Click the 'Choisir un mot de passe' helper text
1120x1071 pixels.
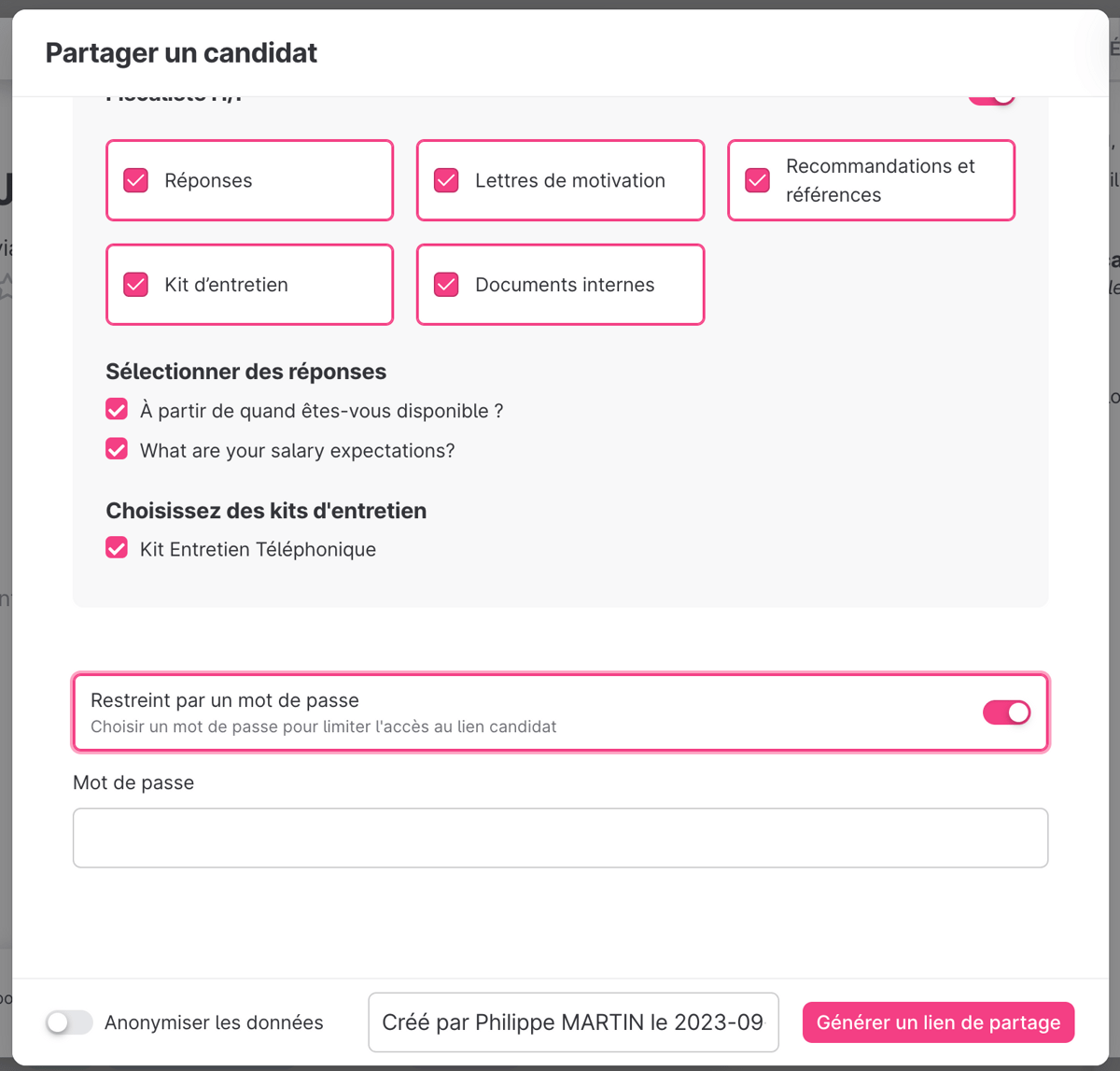click(323, 726)
